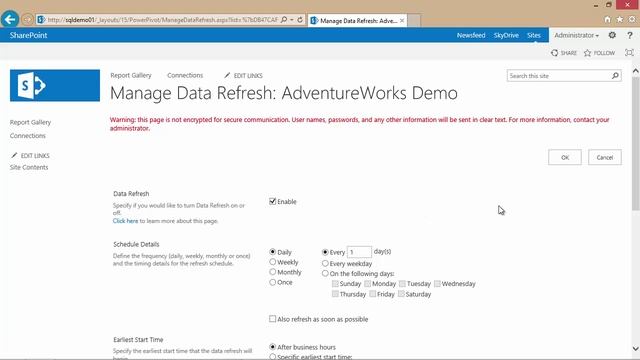Image resolution: width=640 pixels, height=360 pixels.
Task: Open the SkyDrive menu item
Action: point(506,35)
